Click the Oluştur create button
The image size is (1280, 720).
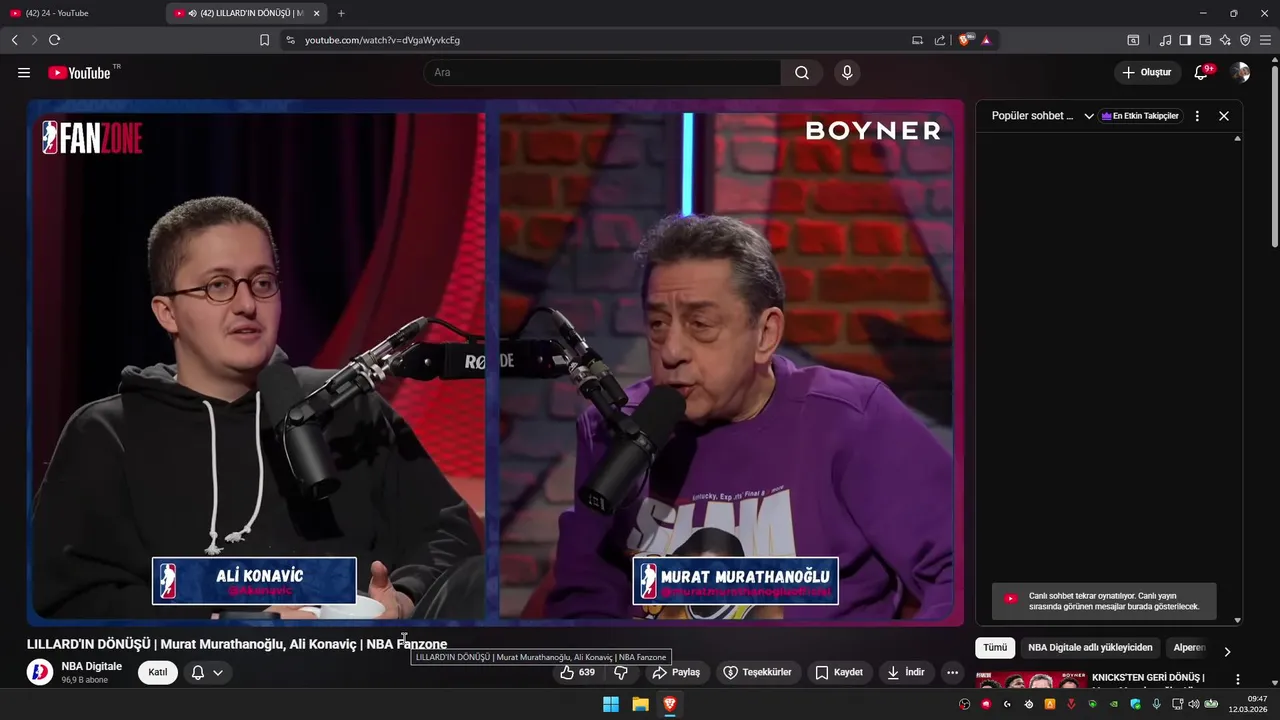pyautogui.click(x=1147, y=73)
